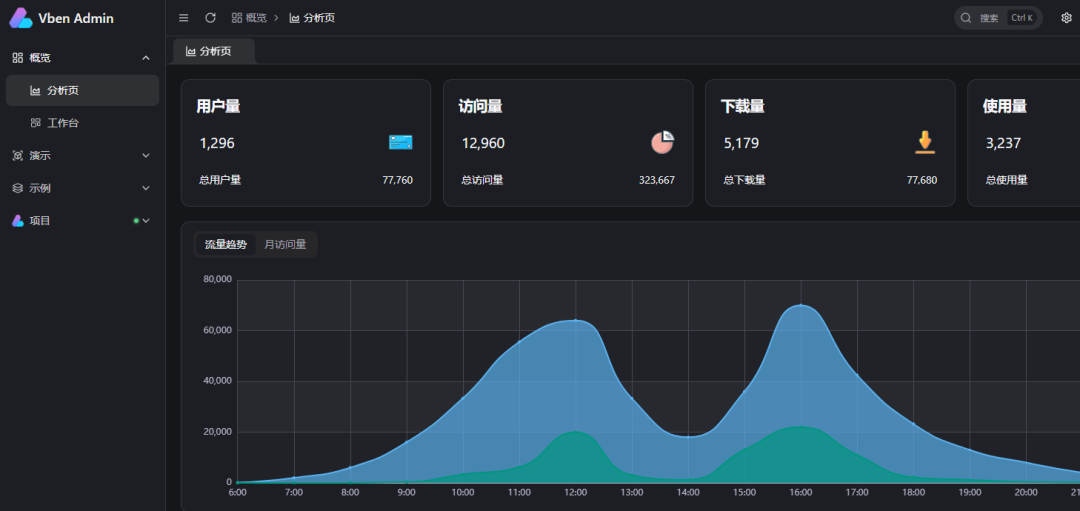Click the 搜索 search box
Screen dimensions: 1080x511
tap(997, 18)
